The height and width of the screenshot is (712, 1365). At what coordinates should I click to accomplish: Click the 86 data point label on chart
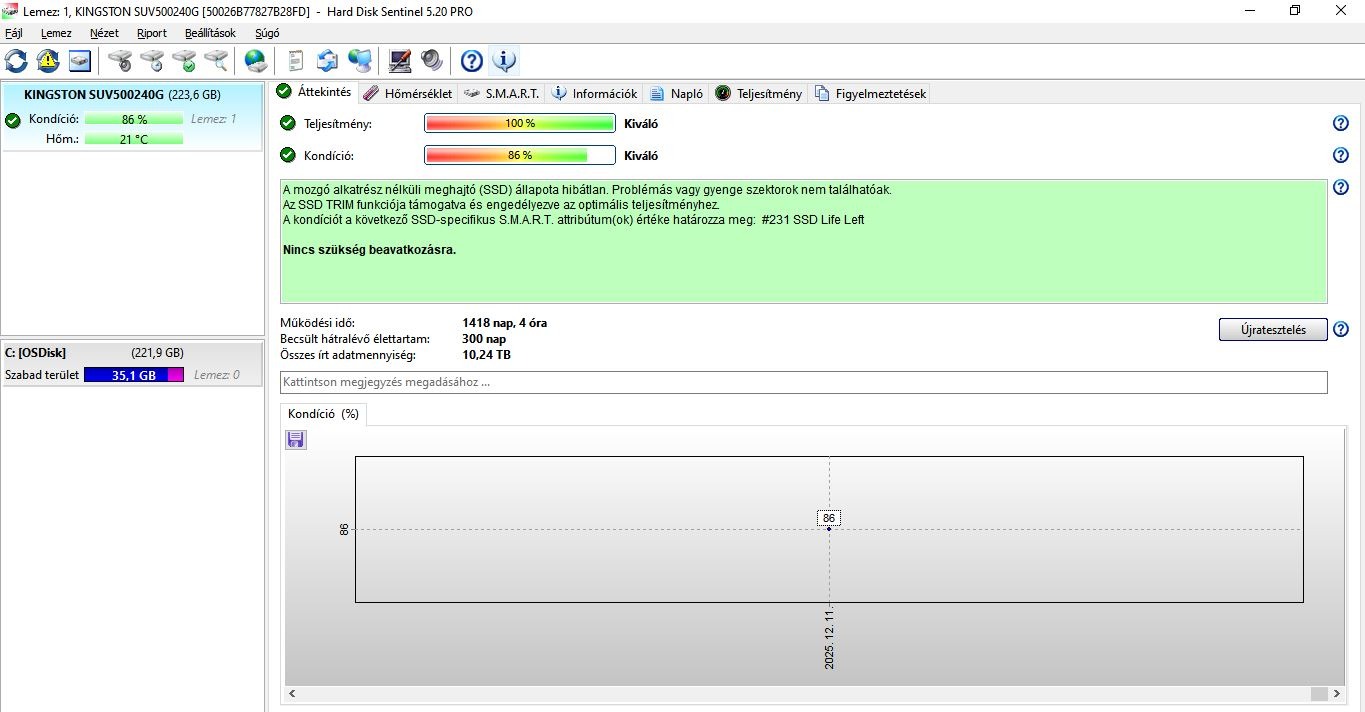click(x=829, y=518)
